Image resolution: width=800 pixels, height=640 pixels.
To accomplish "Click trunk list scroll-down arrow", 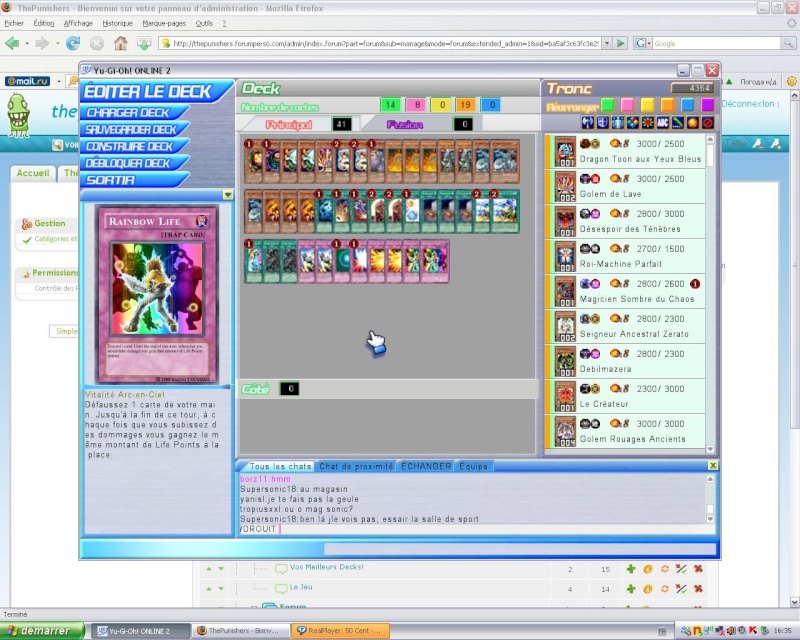I will click(710, 449).
